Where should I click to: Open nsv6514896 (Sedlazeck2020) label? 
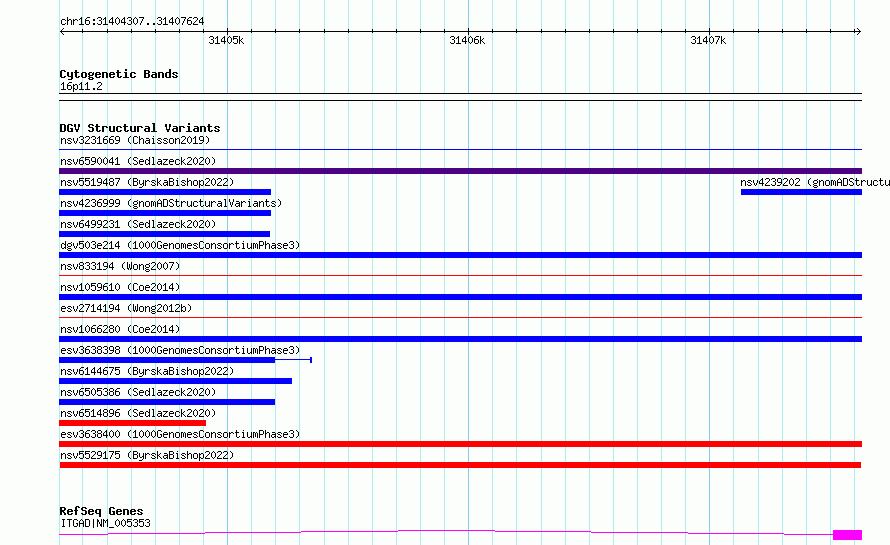[138, 413]
